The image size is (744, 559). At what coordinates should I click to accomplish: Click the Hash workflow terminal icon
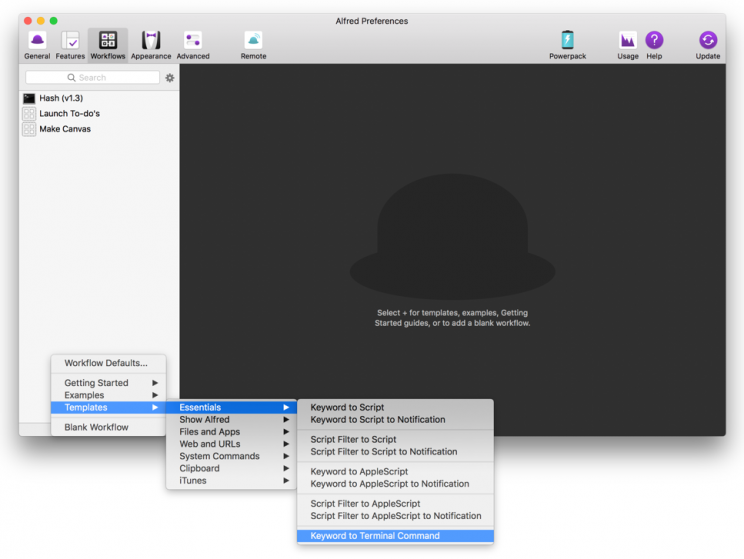(29, 98)
